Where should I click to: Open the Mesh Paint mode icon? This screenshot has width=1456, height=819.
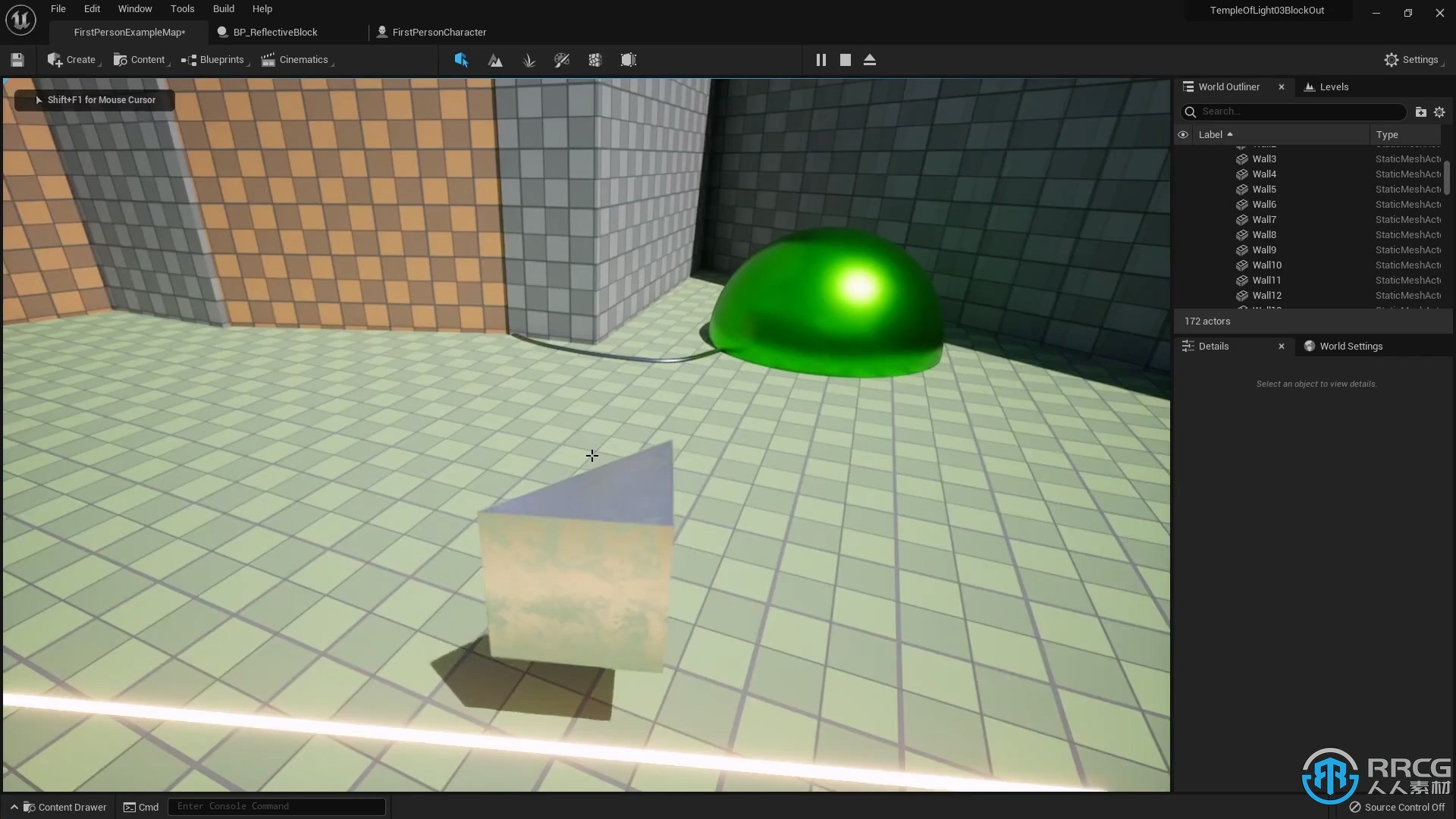click(x=562, y=60)
